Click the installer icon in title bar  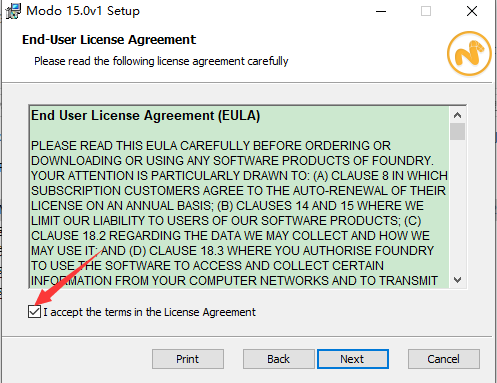coord(13,11)
